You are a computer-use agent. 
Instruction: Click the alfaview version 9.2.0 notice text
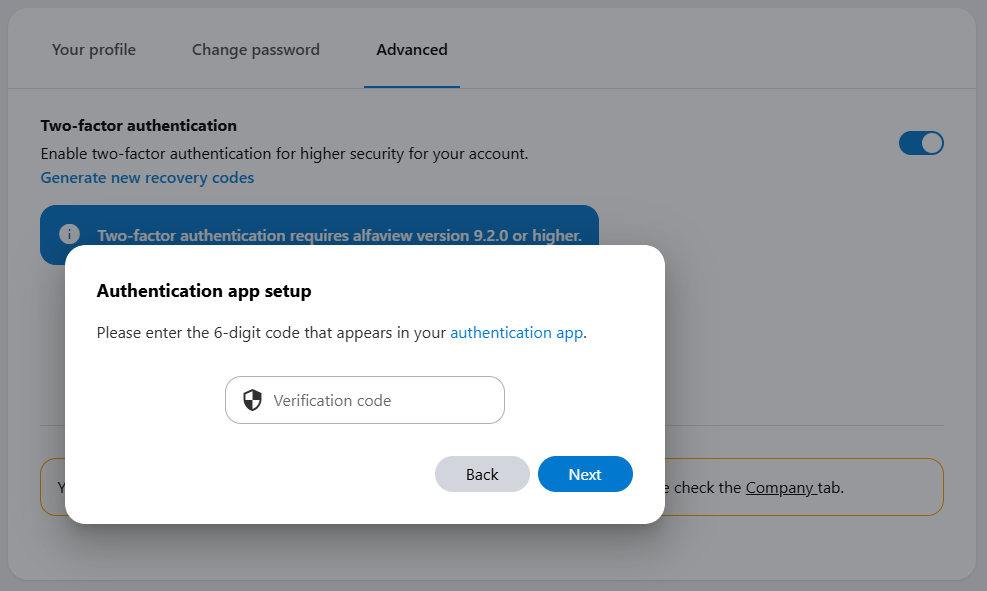[x=339, y=236]
